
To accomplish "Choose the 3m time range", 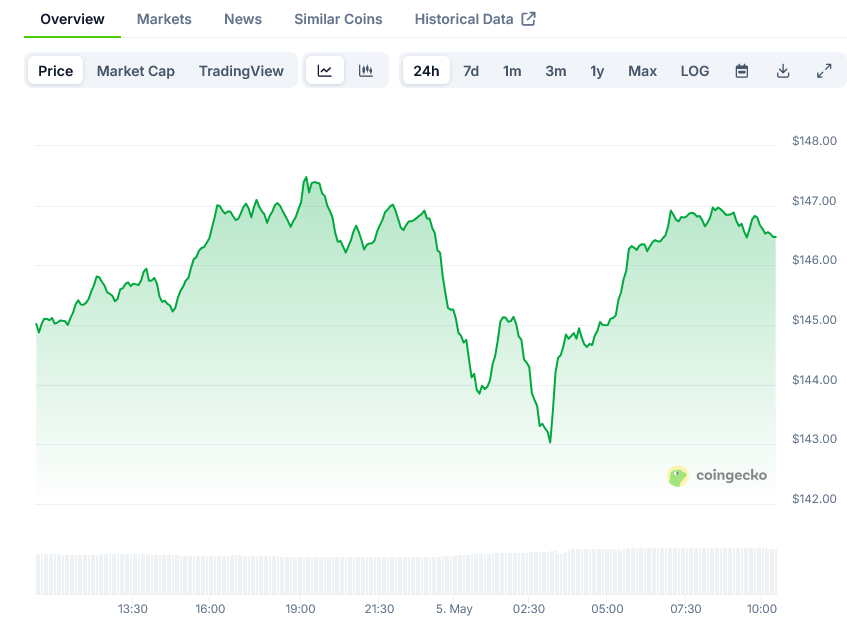I will click(556, 71).
